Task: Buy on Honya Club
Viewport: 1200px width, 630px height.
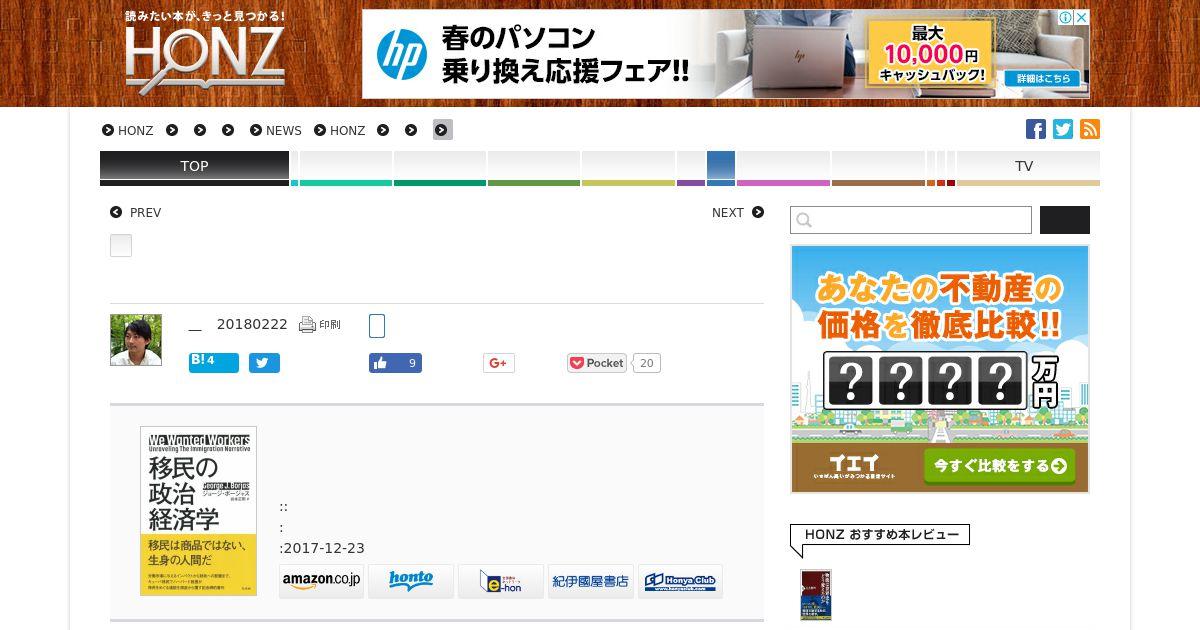Action: pos(680,581)
